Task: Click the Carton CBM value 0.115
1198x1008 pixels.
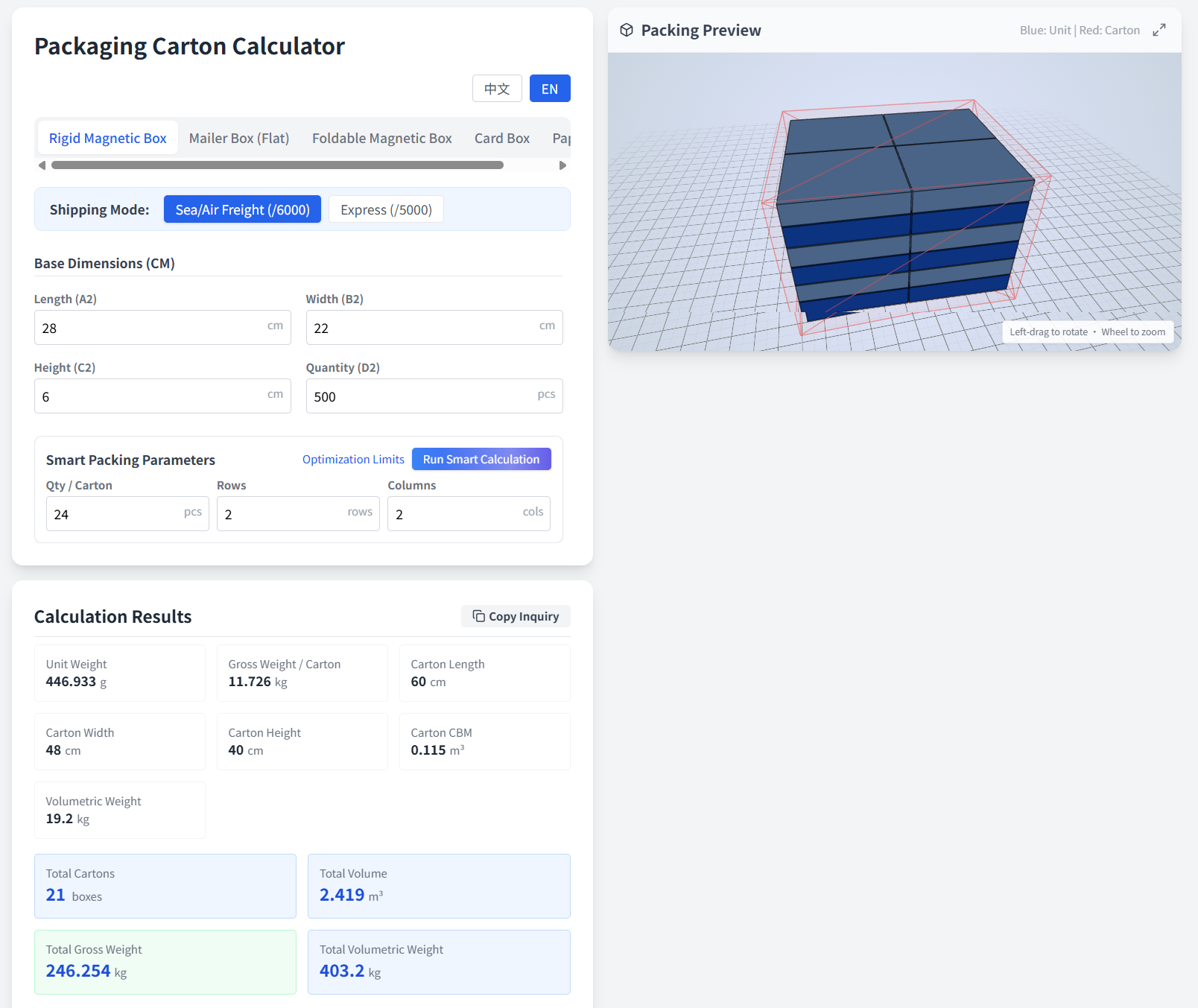Action: pos(428,750)
